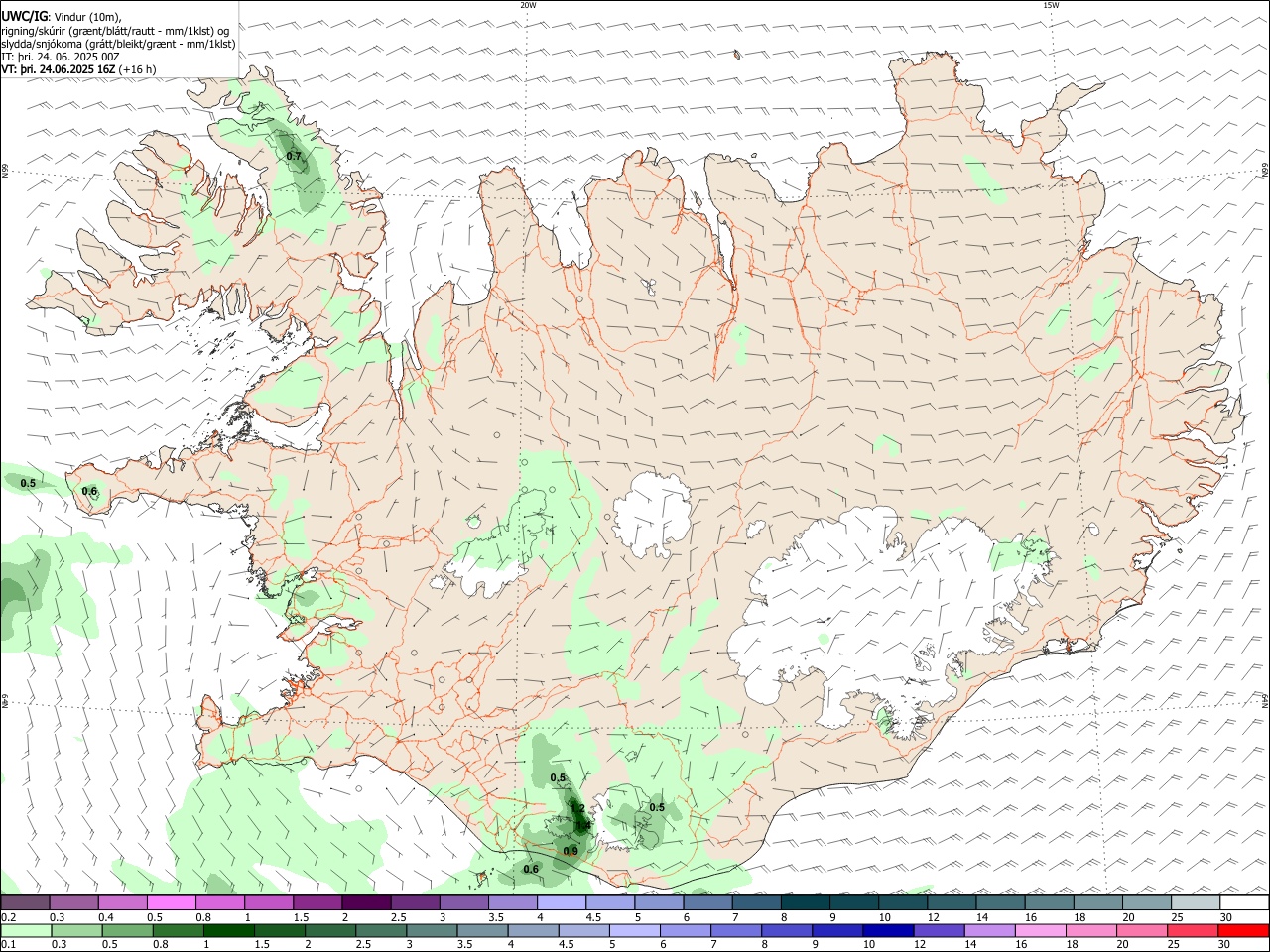Click the 0.9 precipitation value near the south coast

click(x=571, y=851)
